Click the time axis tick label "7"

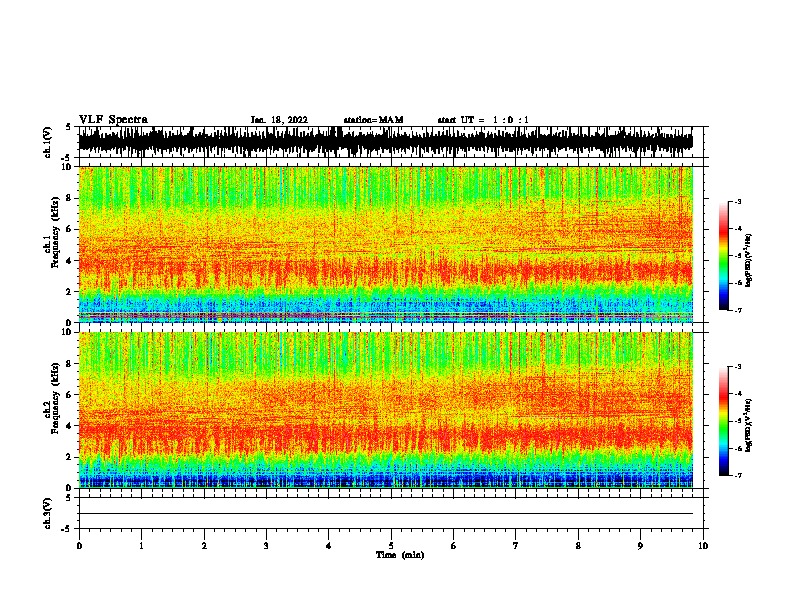pyautogui.click(x=516, y=546)
